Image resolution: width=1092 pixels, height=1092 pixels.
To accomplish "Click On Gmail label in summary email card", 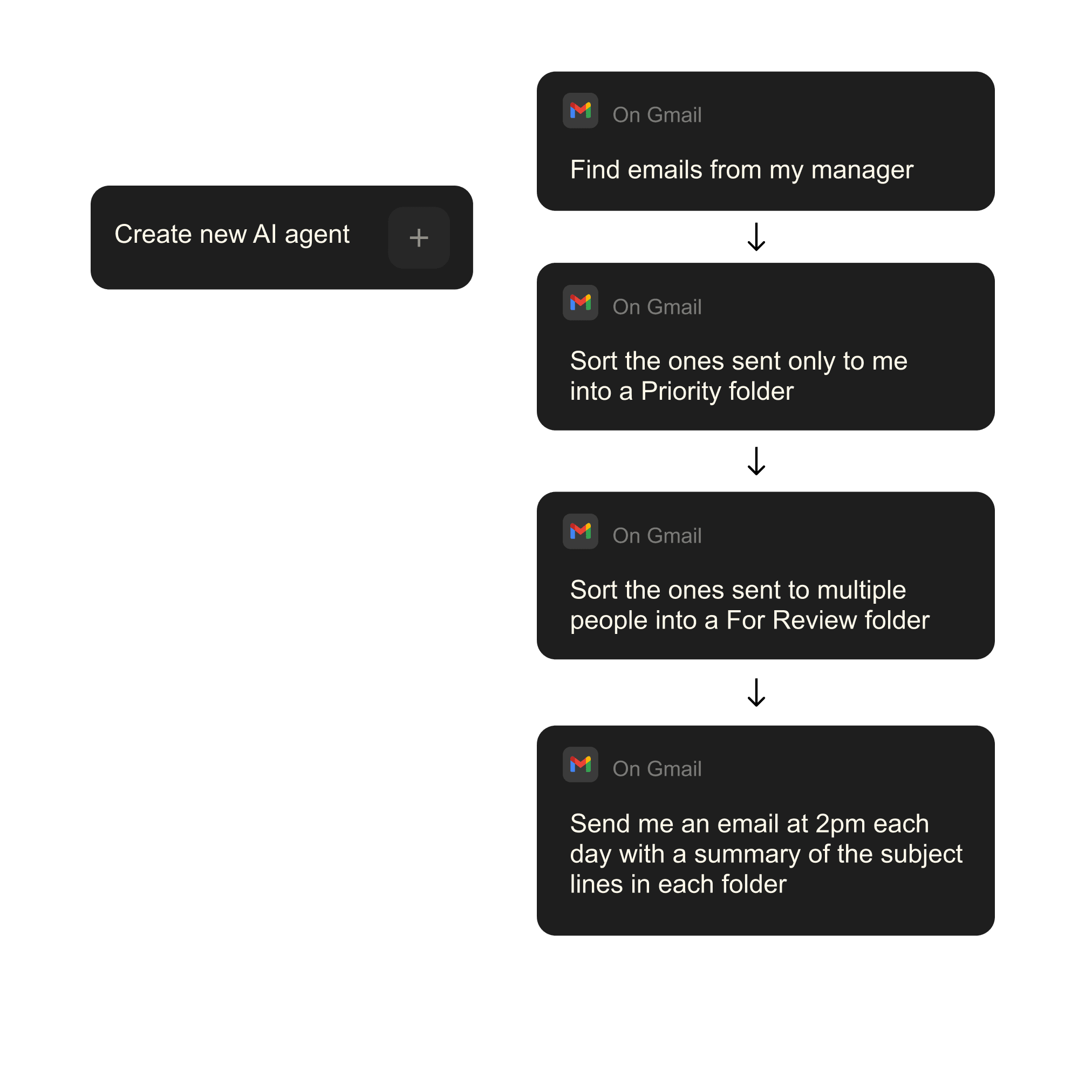I will tap(657, 769).
